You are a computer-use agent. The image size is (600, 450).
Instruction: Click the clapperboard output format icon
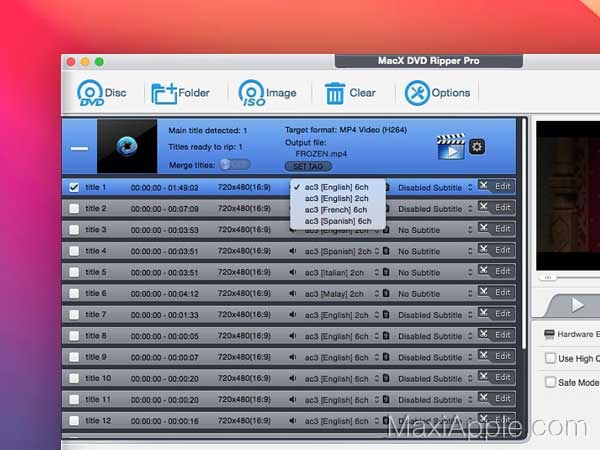[451, 146]
